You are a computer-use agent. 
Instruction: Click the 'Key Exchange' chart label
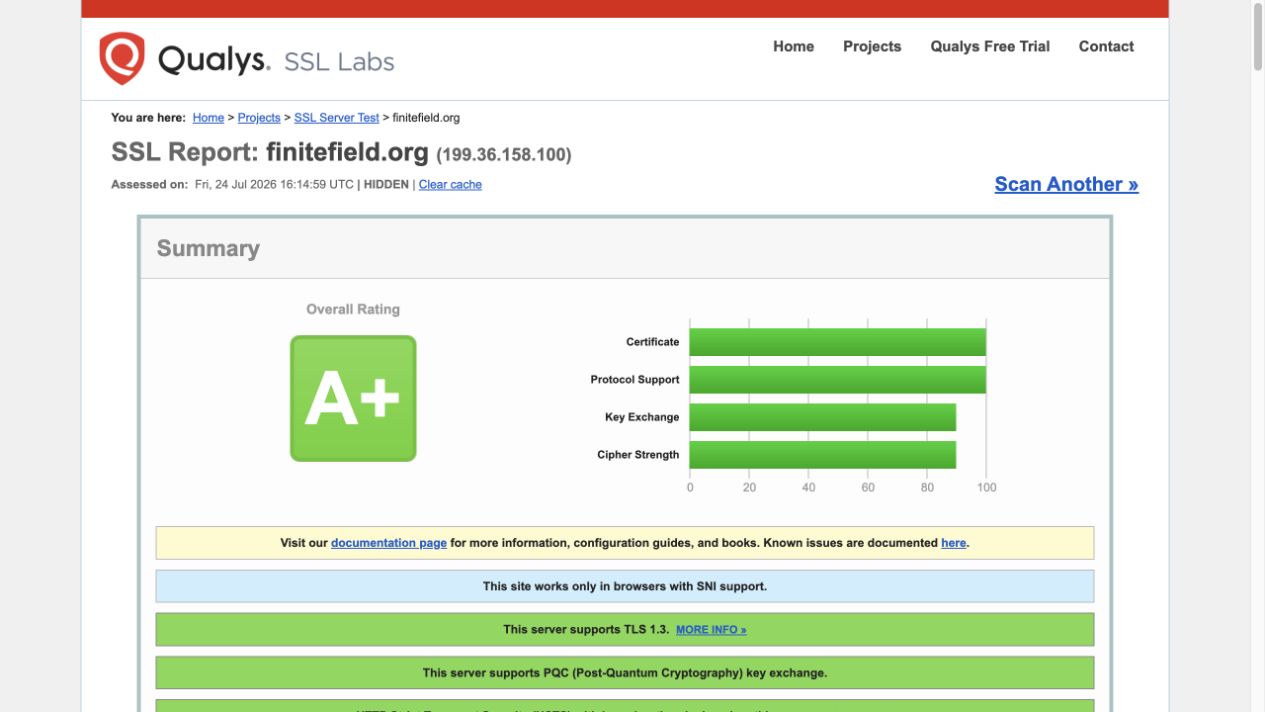pos(642,417)
